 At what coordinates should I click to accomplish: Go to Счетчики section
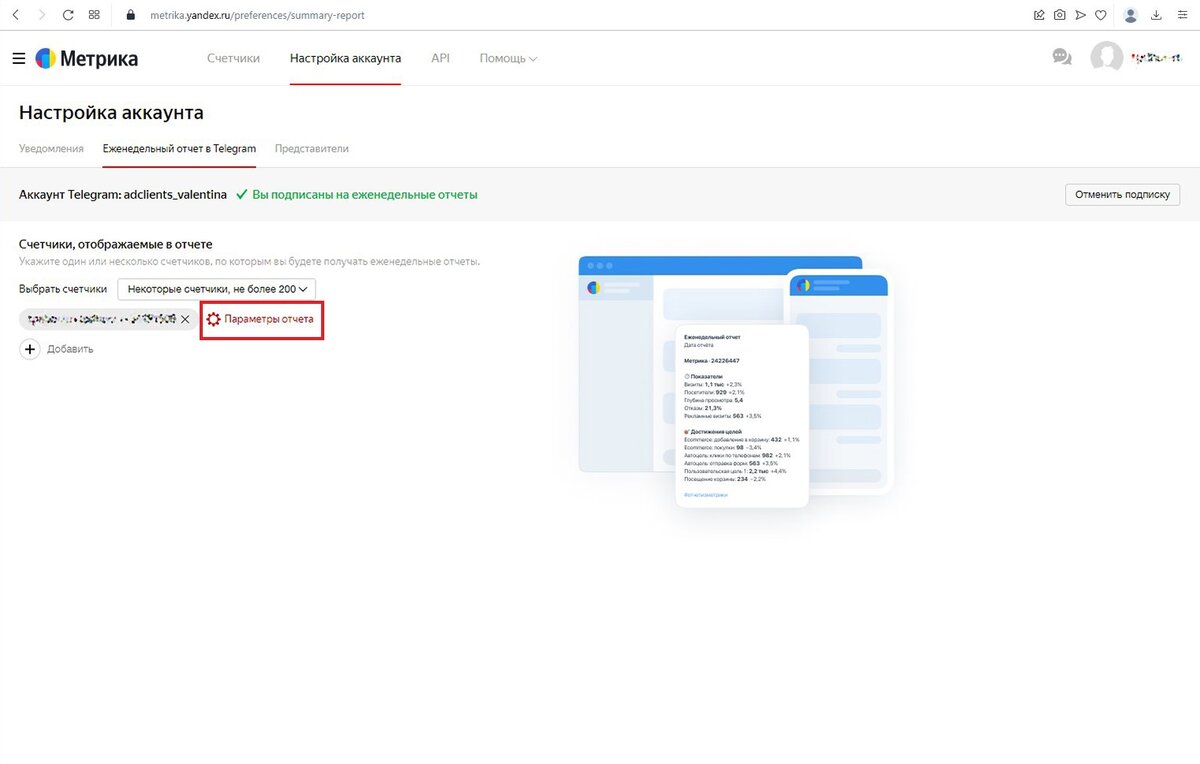pos(233,58)
